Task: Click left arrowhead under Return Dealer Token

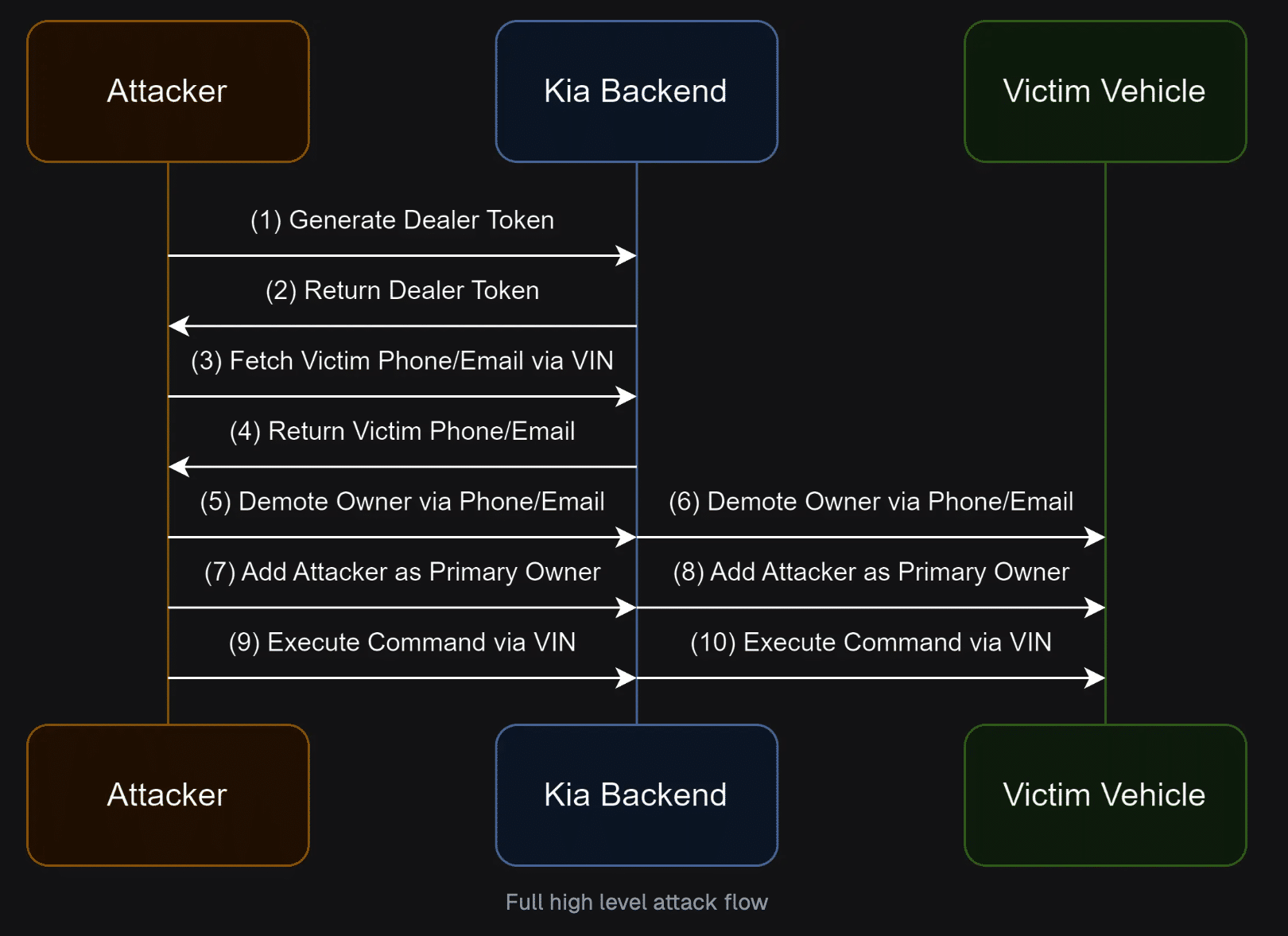Action: [179, 326]
